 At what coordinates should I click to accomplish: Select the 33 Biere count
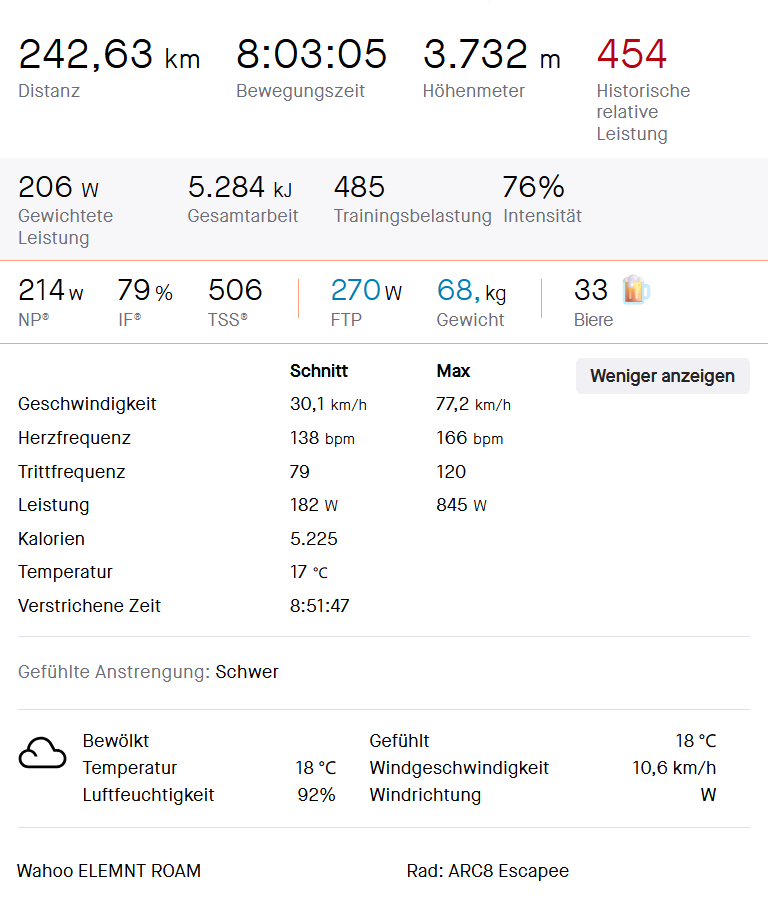590,290
